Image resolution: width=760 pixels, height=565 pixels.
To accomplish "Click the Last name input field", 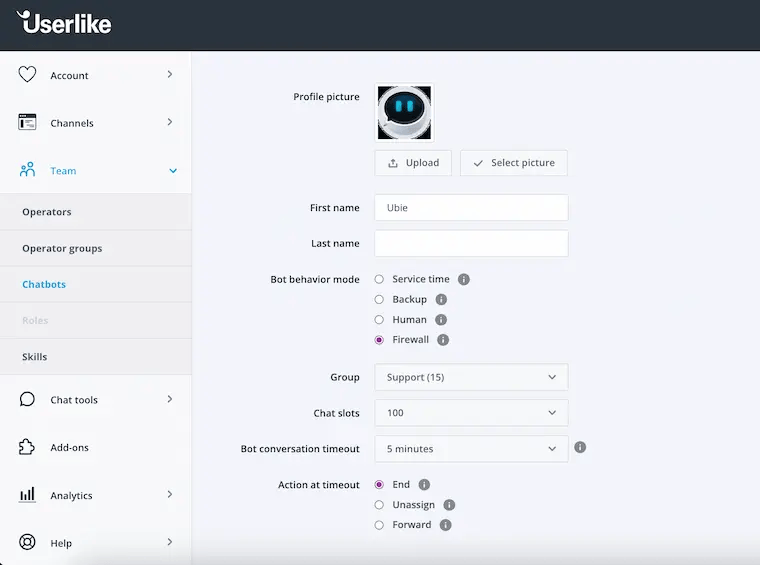I will (471, 244).
